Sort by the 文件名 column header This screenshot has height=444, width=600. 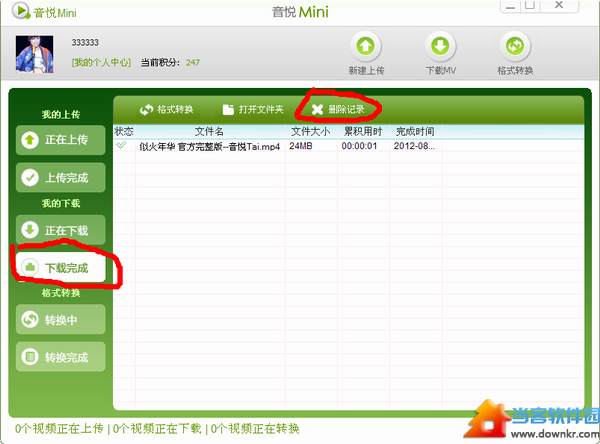210,132
